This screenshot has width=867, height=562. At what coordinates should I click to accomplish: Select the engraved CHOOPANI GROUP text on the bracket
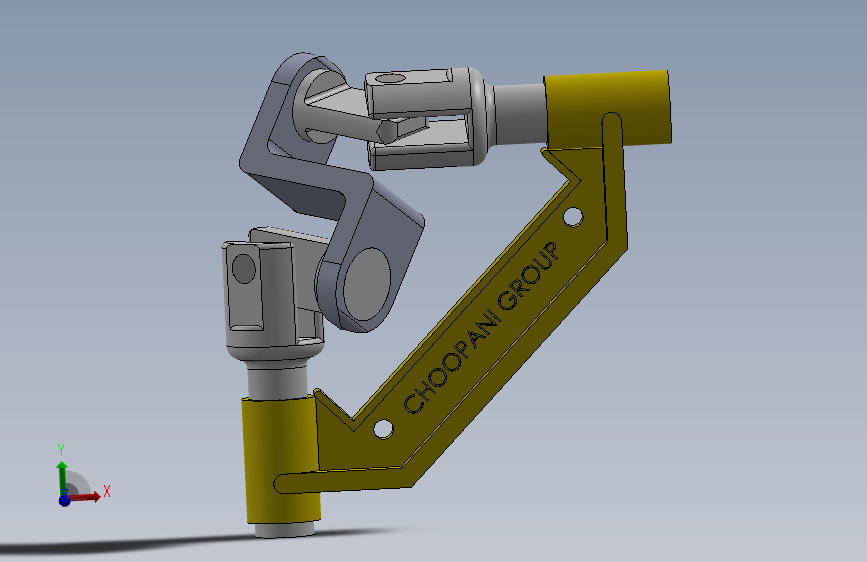482,327
